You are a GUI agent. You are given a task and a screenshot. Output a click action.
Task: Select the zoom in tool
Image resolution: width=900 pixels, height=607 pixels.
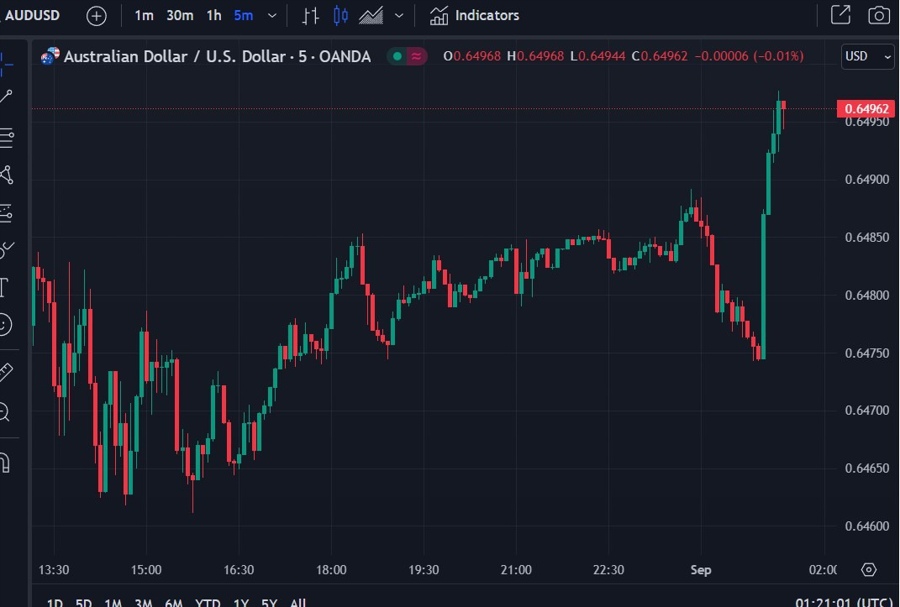click(5, 412)
